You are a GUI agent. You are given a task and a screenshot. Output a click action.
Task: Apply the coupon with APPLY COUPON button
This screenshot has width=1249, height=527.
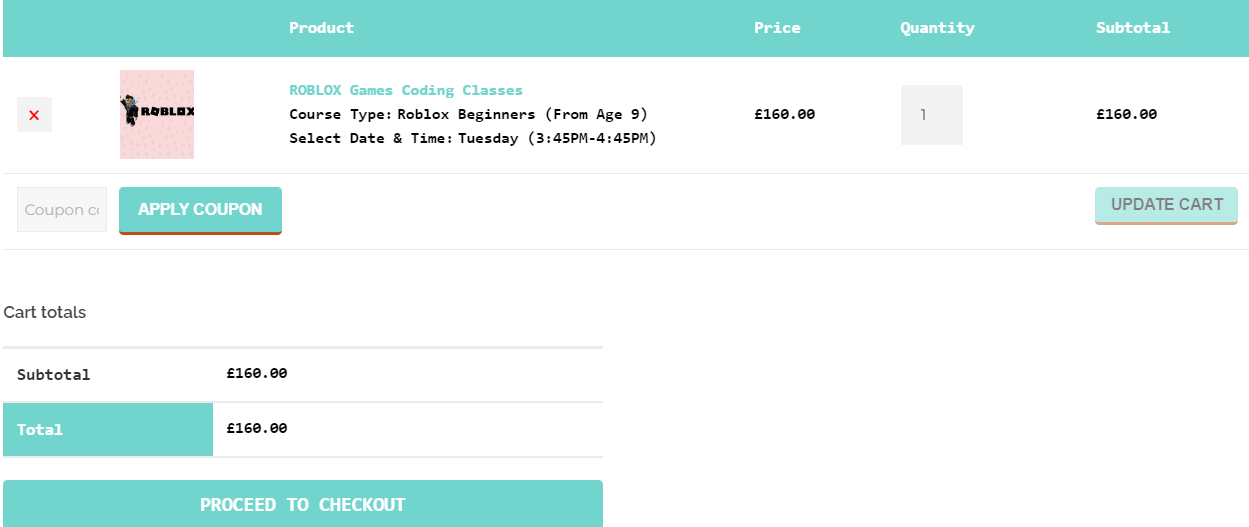[200, 210]
